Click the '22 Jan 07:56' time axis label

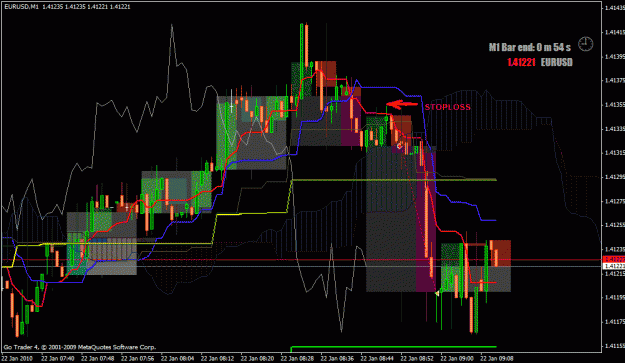137,358
